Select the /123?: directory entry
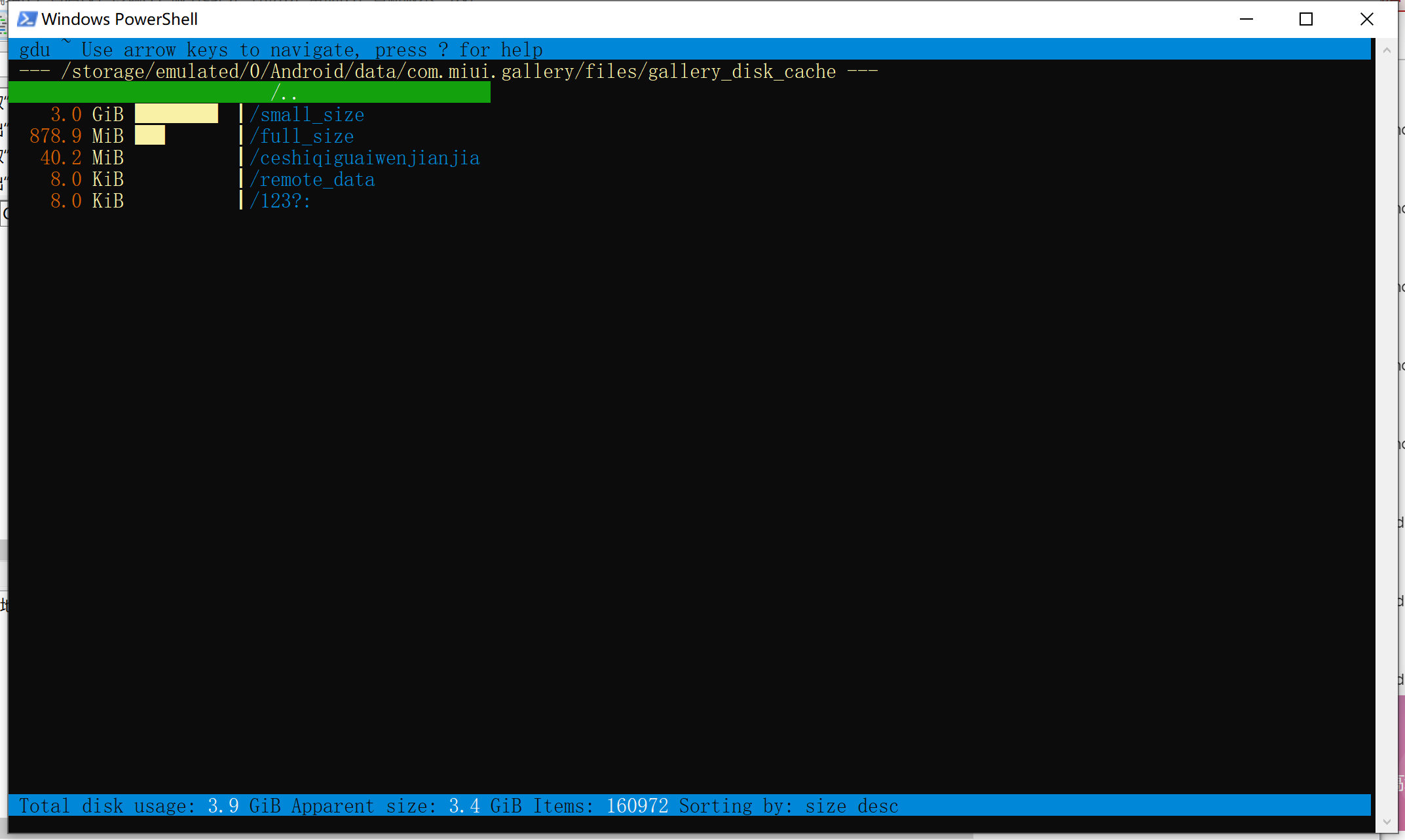Screen dimensions: 1405x840 [x=280, y=201]
